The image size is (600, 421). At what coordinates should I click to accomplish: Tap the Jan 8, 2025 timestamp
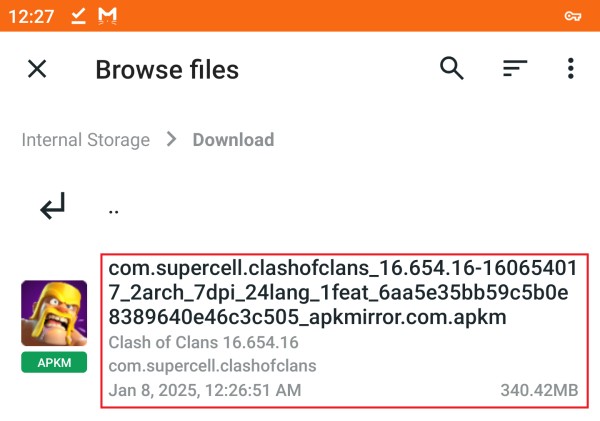tap(205, 390)
